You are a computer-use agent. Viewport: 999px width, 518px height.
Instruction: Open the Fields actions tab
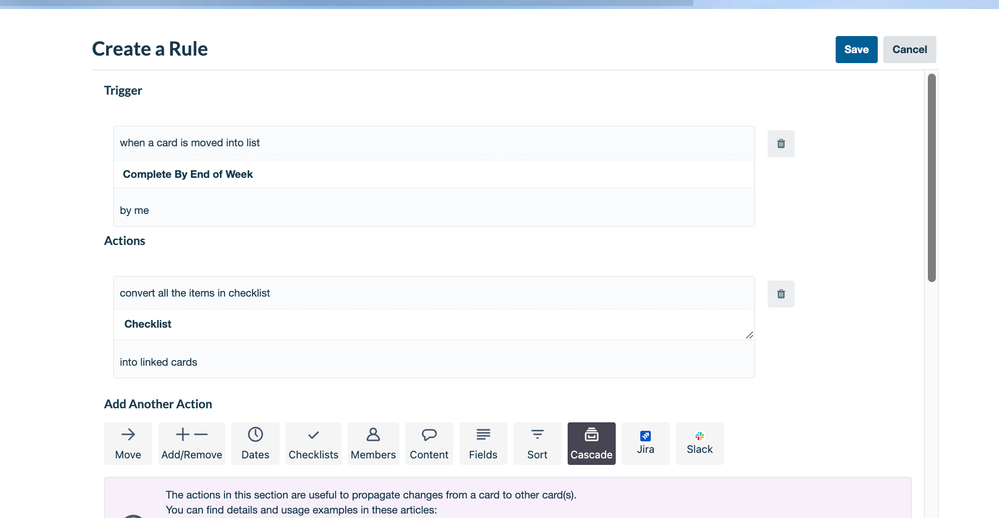point(483,443)
